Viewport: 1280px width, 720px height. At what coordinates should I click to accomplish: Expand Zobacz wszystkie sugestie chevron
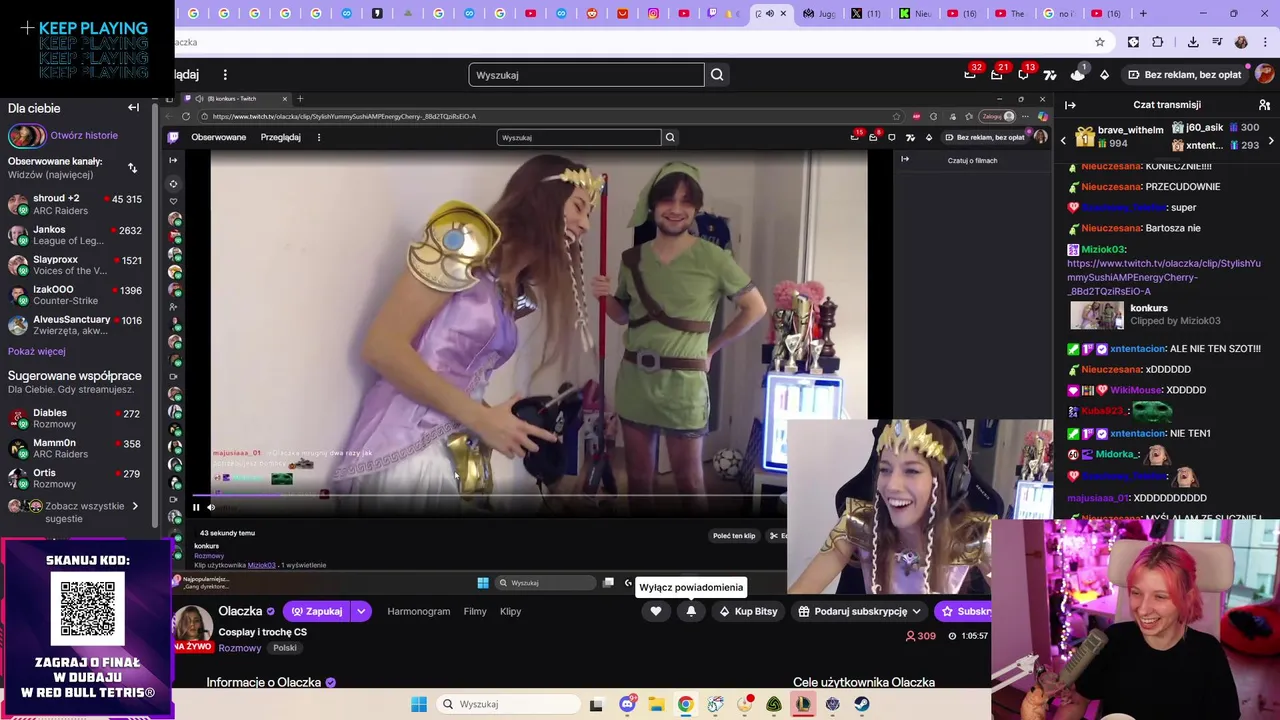click(135, 506)
